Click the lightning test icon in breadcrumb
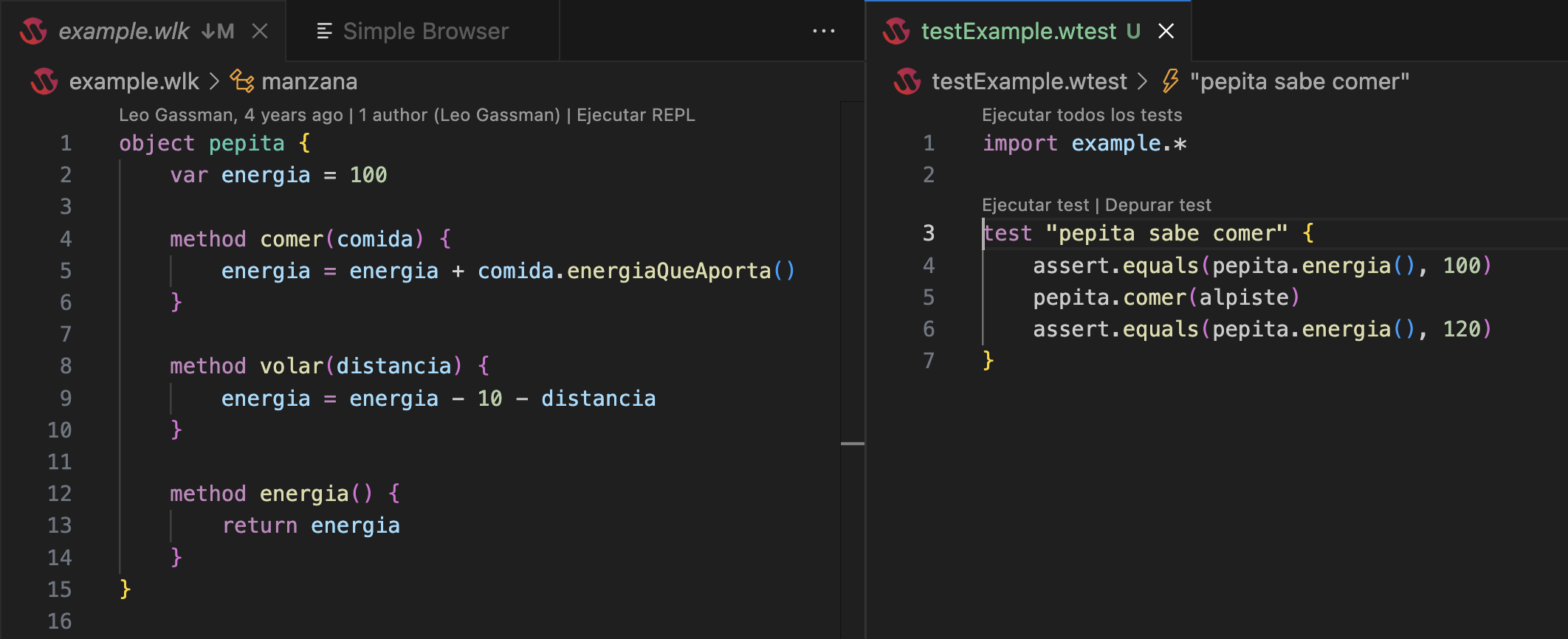 tap(1170, 81)
